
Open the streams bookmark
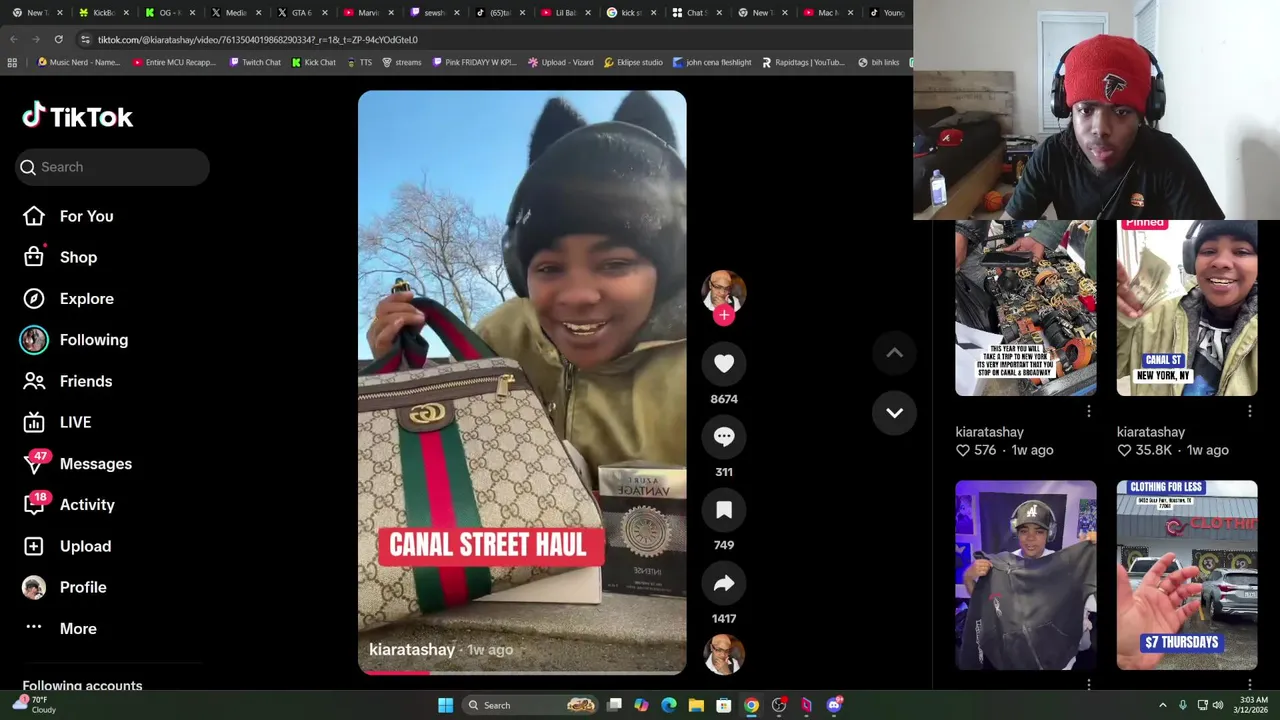point(402,62)
